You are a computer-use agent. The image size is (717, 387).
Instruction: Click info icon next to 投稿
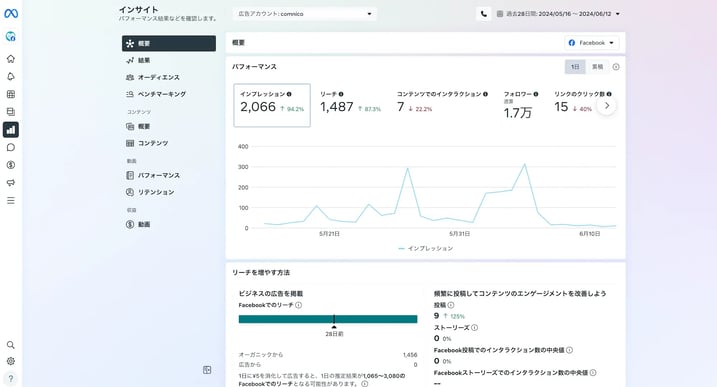[451, 305]
